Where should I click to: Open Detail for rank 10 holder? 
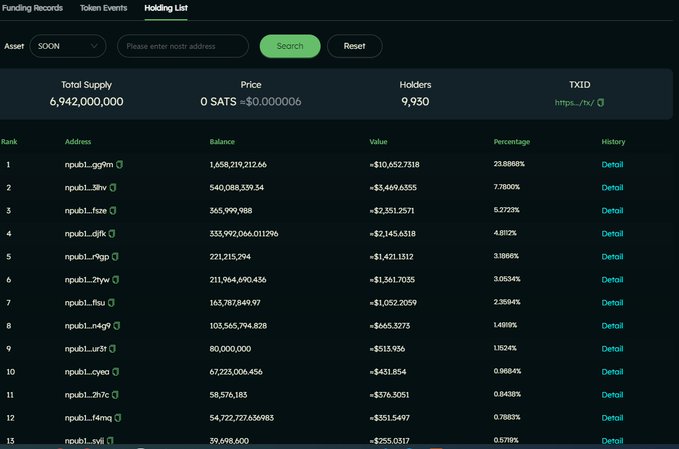point(612,372)
